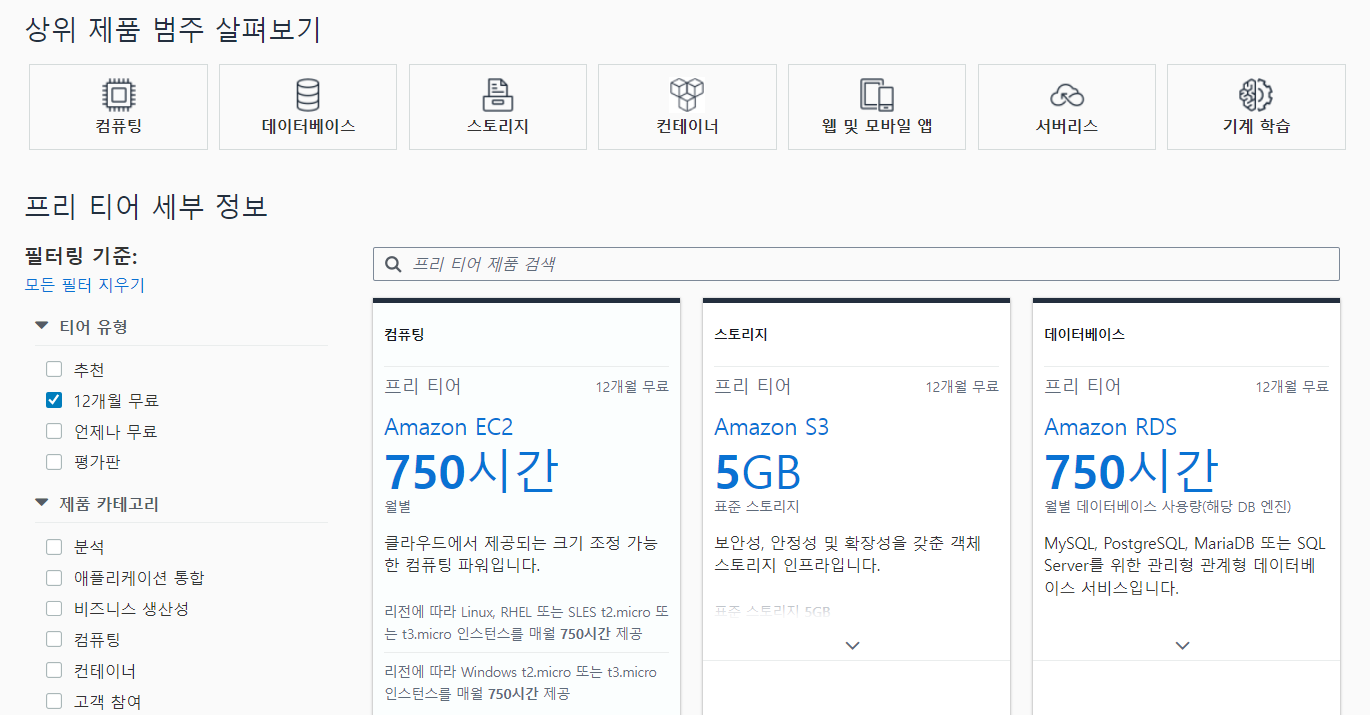
Task: Click 12개월 무료 badge on S3 card
Action: click(x=962, y=386)
